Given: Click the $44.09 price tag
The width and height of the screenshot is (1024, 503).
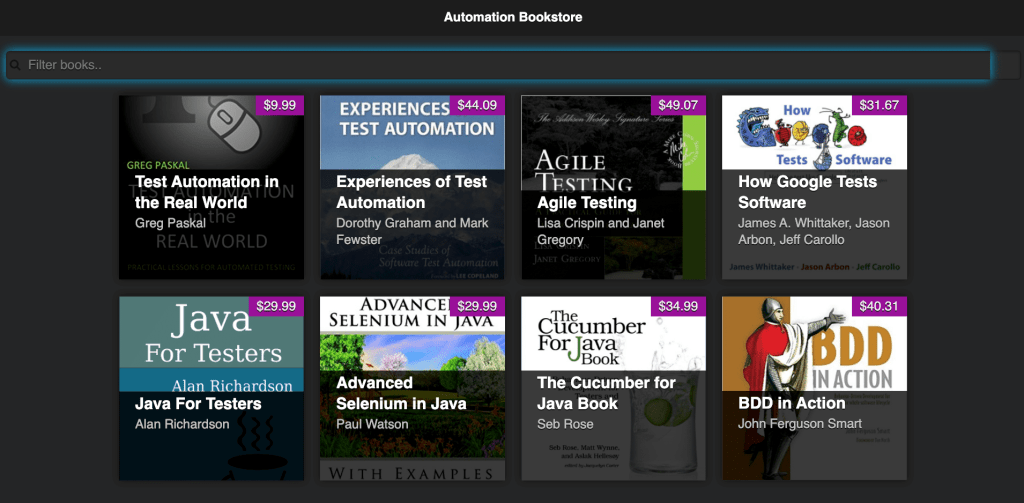Looking at the screenshot, I should coord(477,105).
